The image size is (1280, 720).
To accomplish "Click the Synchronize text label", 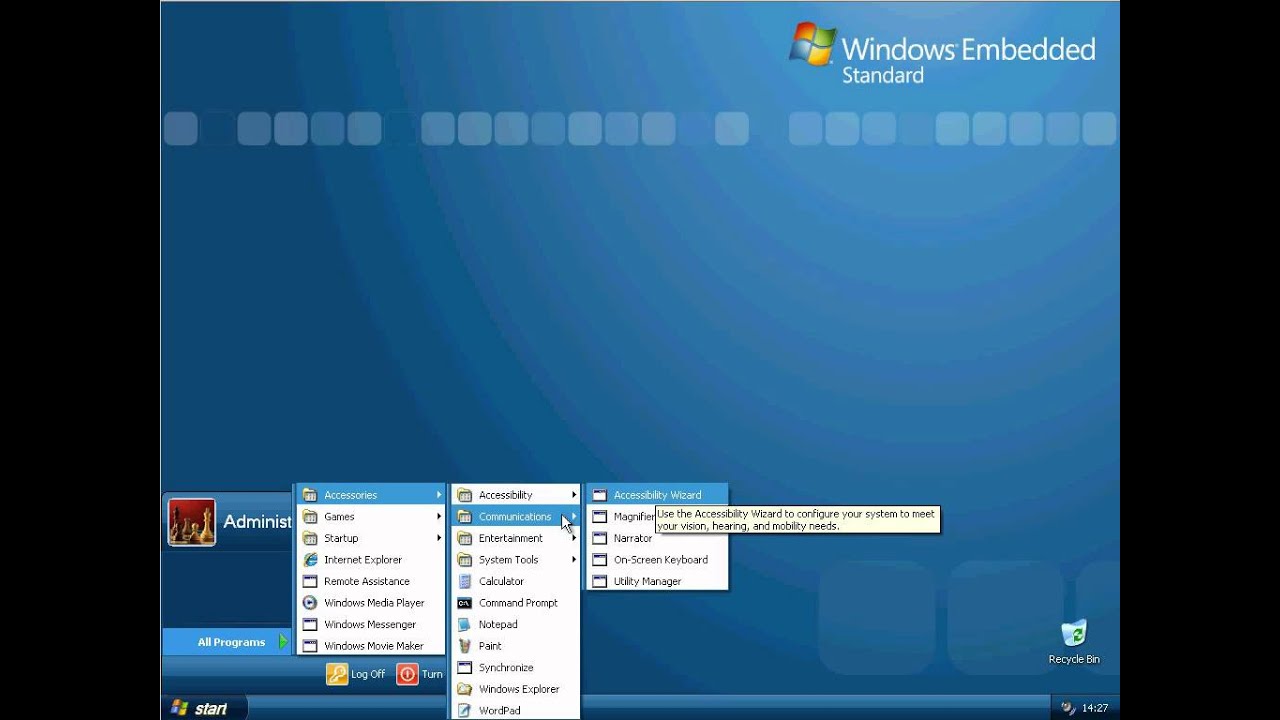I will pos(506,667).
